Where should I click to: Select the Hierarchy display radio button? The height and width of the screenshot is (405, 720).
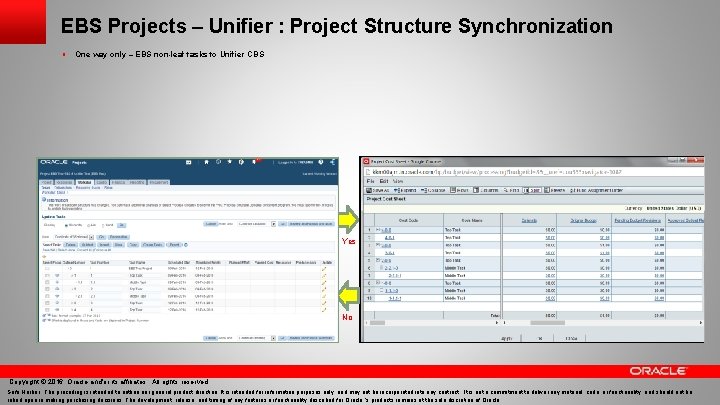[x=66, y=225]
